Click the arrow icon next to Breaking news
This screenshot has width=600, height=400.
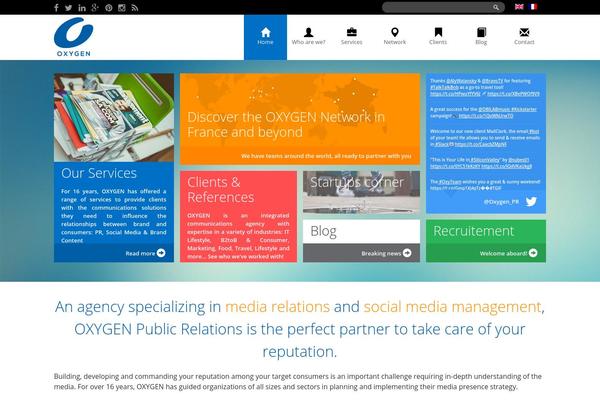407,253
